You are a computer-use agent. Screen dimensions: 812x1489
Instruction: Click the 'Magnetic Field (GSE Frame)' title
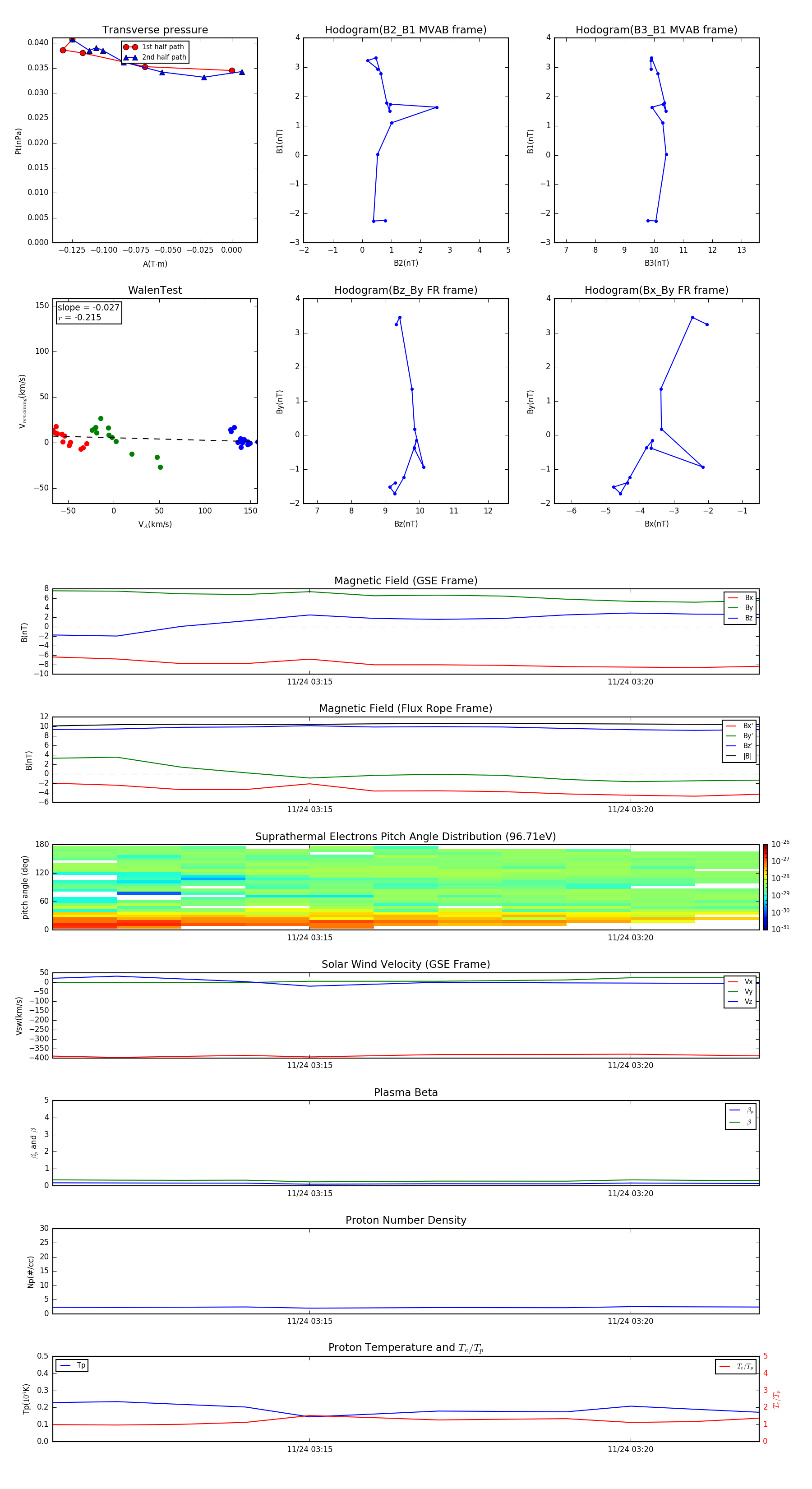[406, 581]
